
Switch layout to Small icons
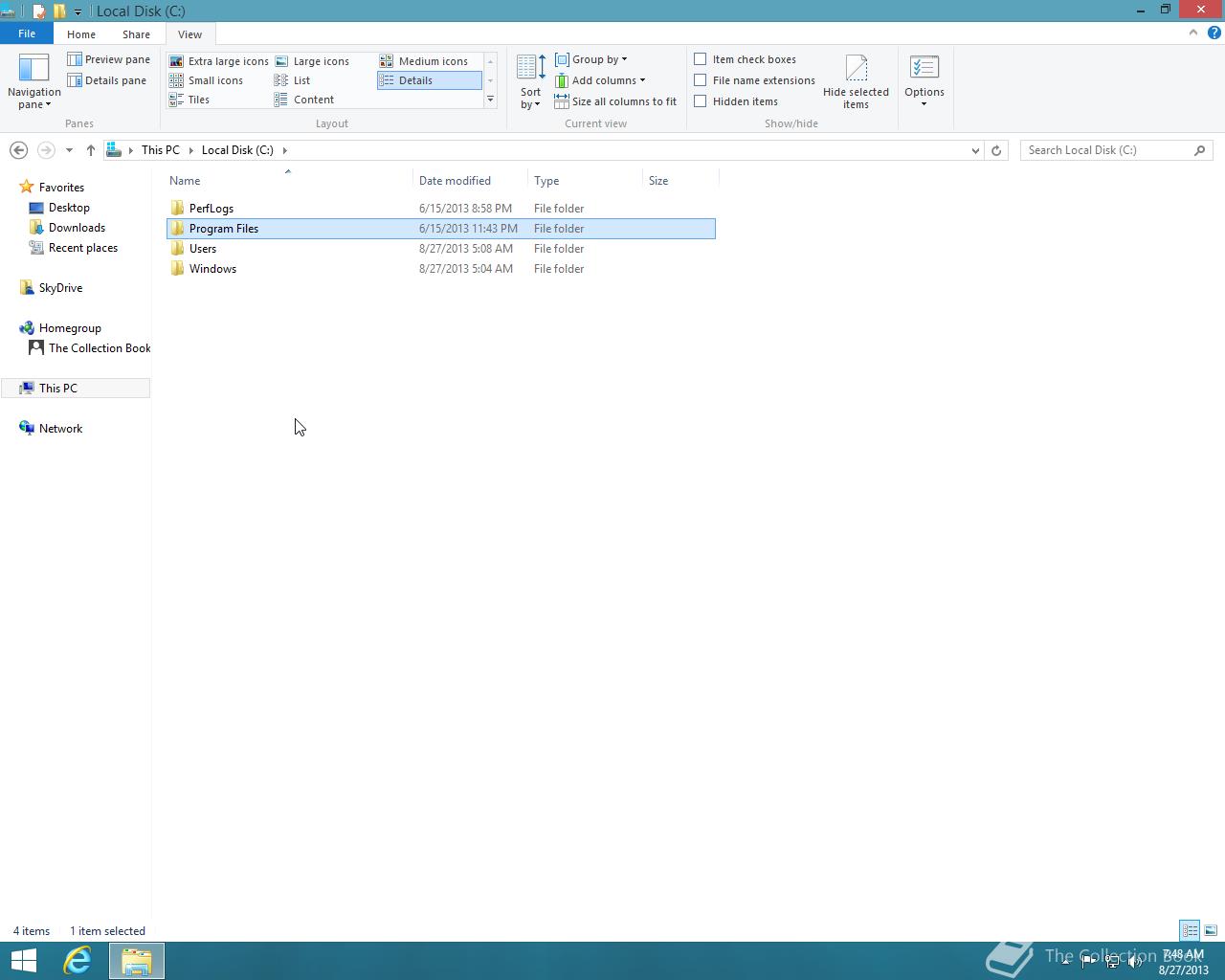click(206, 80)
